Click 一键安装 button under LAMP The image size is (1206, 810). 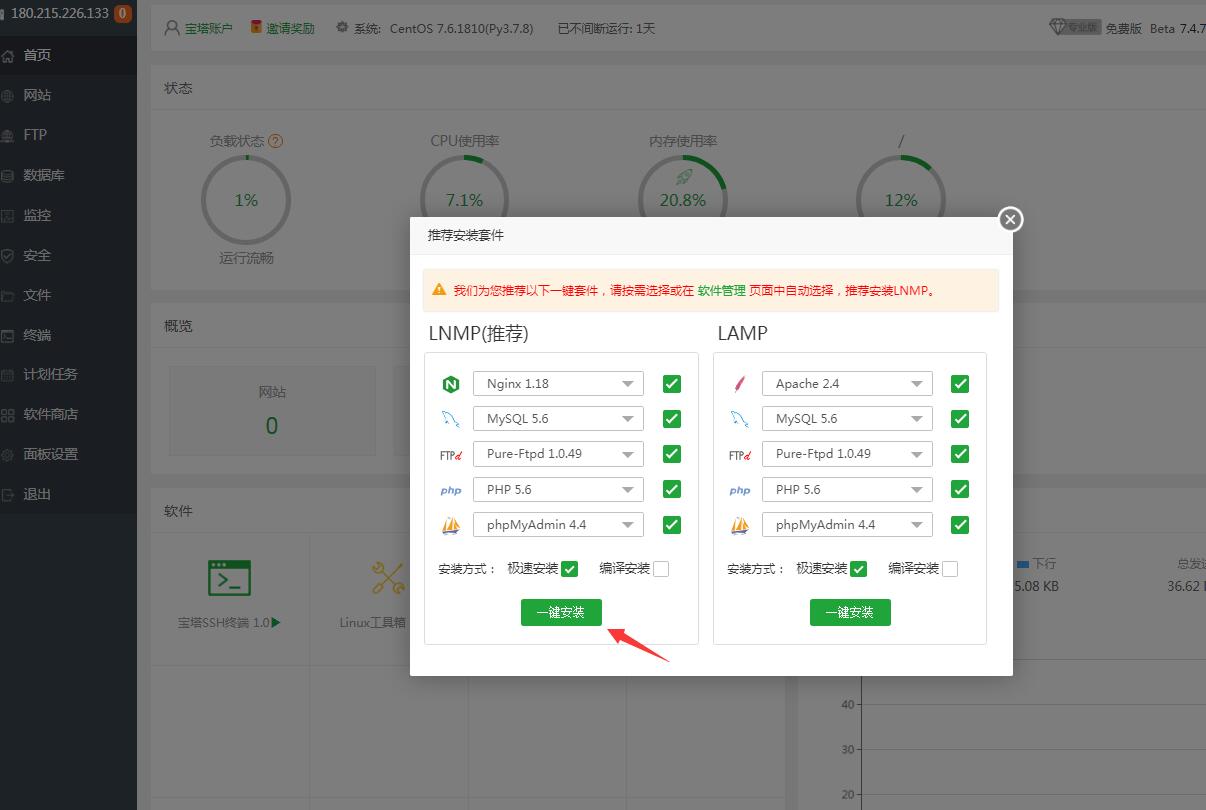(850, 613)
